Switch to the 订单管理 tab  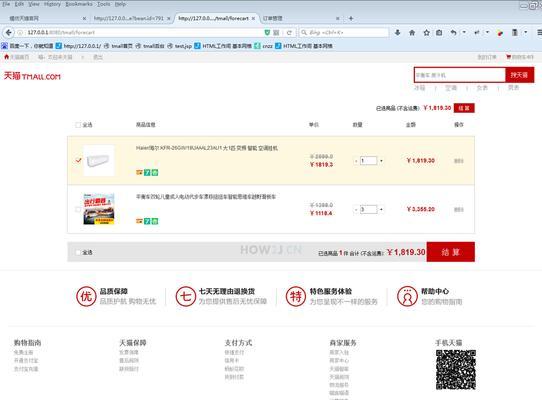[301, 18]
